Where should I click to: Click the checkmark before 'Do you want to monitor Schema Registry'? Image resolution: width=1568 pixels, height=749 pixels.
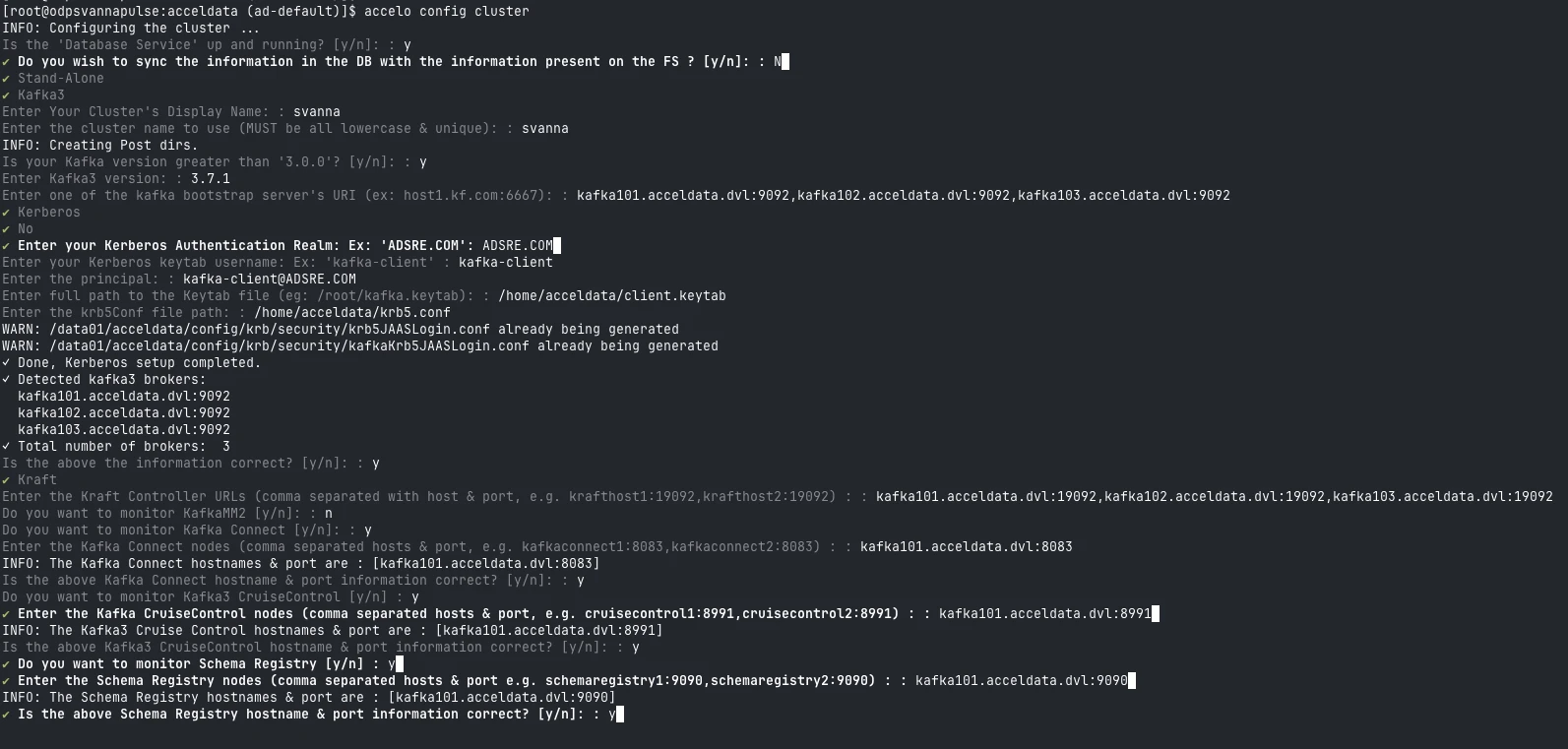[x=6, y=664]
